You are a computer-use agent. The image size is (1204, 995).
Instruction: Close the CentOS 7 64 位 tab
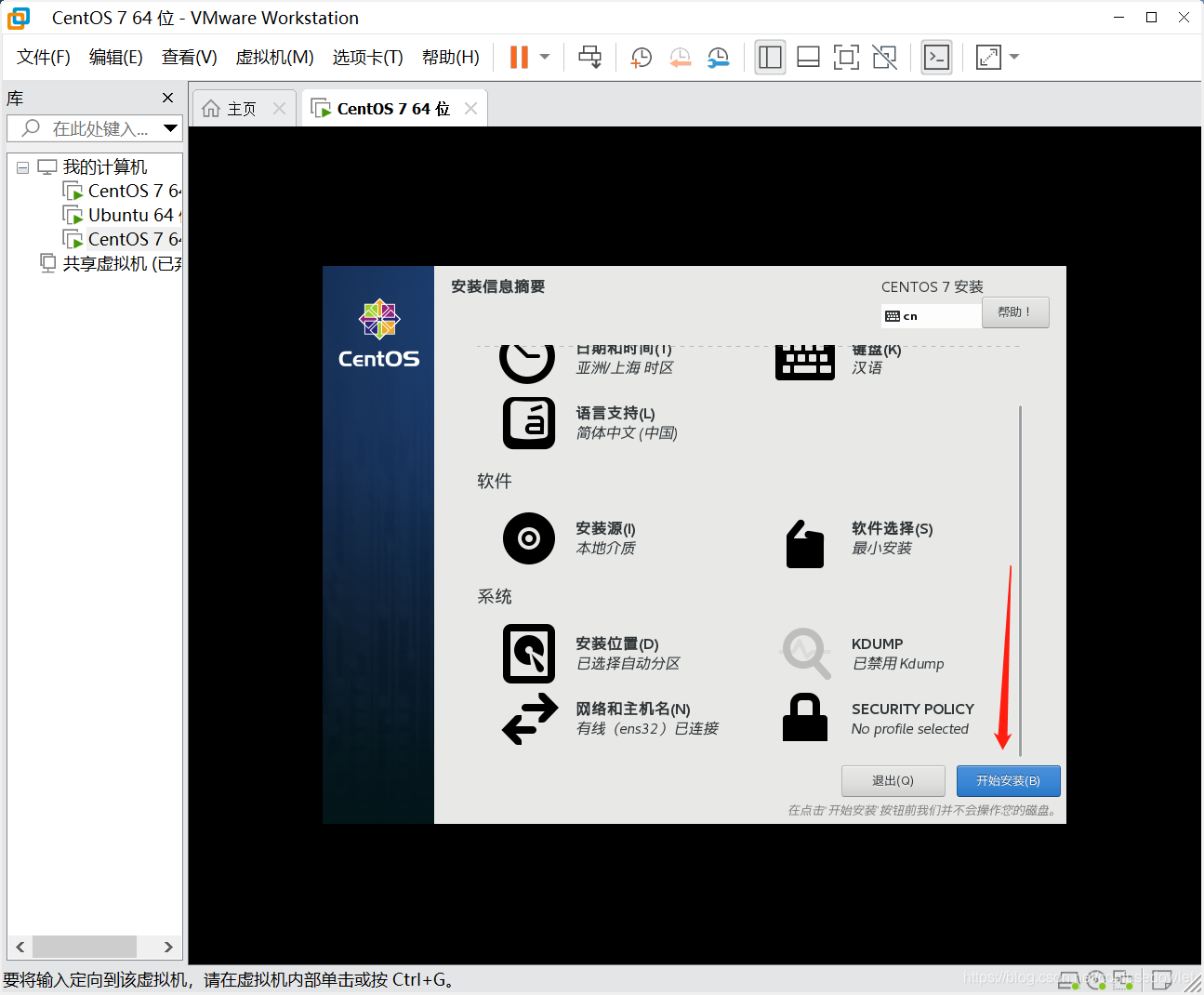[x=470, y=109]
